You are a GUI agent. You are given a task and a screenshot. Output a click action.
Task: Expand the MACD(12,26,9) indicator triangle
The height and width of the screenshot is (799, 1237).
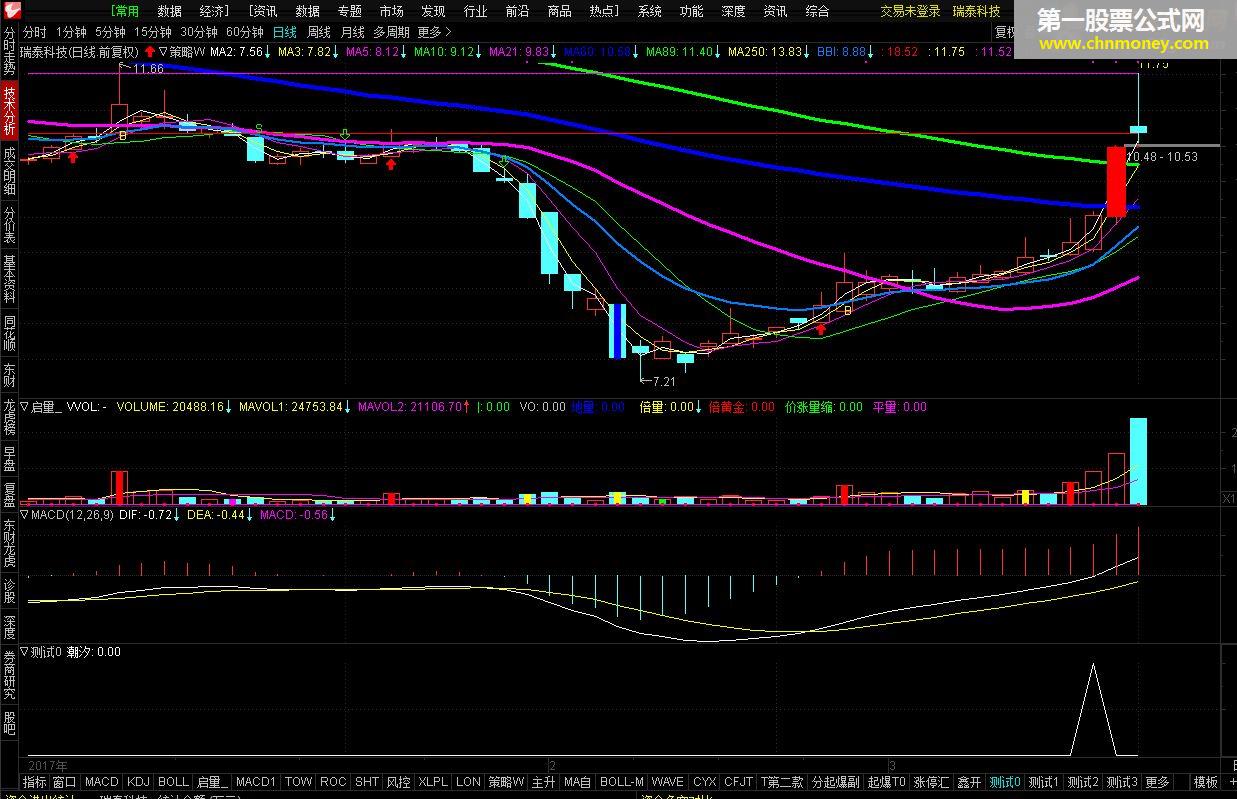pos(25,515)
